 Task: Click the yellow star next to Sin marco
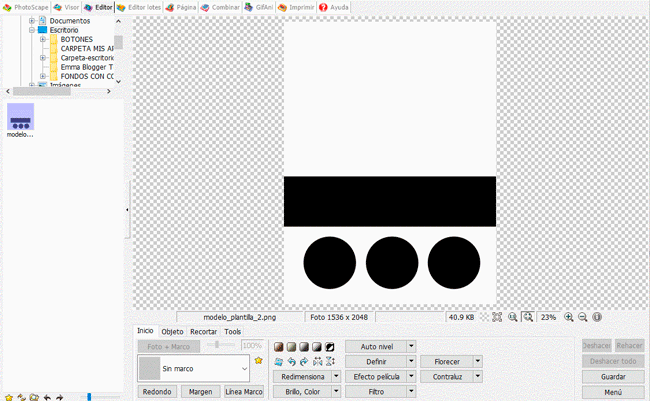pyautogui.click(x=259, y=360)
